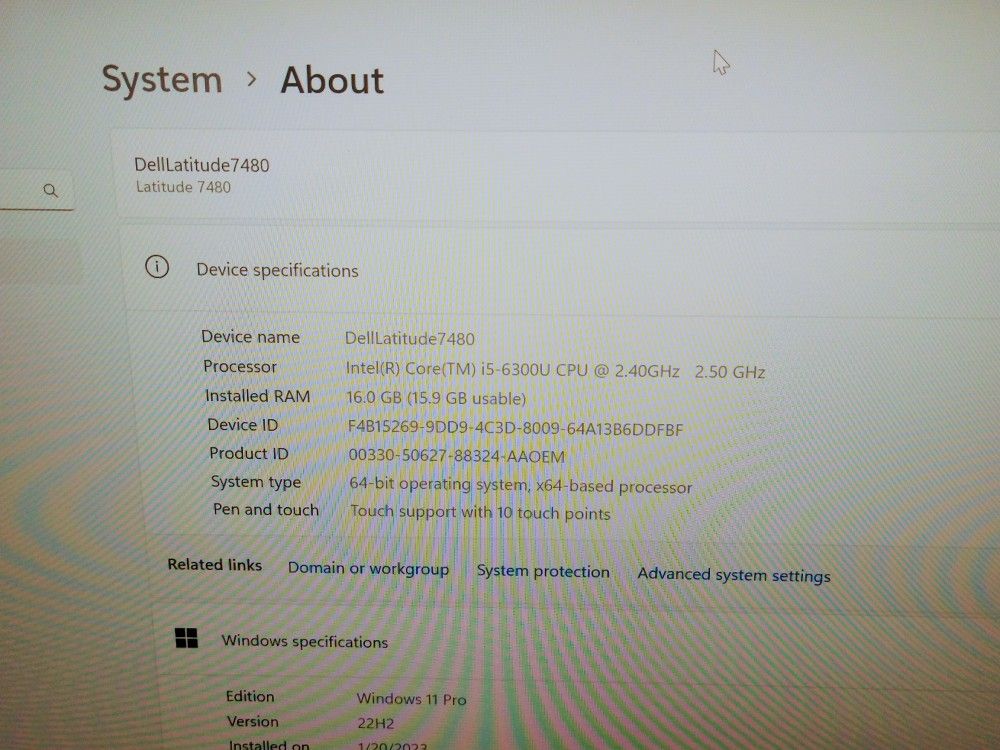Click DellLatitude7480 title at top
The height and width of the screenshot is (750, 1000).
coord(202,165)
